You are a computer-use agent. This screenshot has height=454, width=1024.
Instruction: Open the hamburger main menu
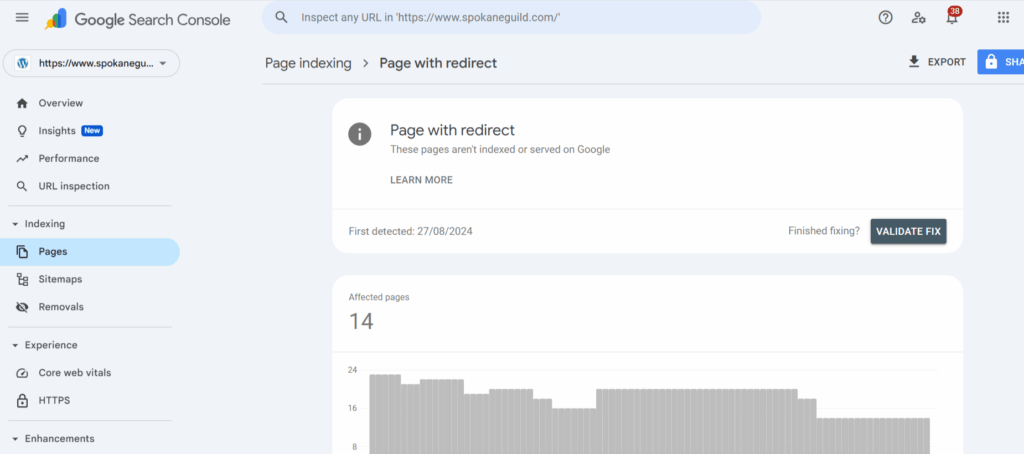click(22, 18)
